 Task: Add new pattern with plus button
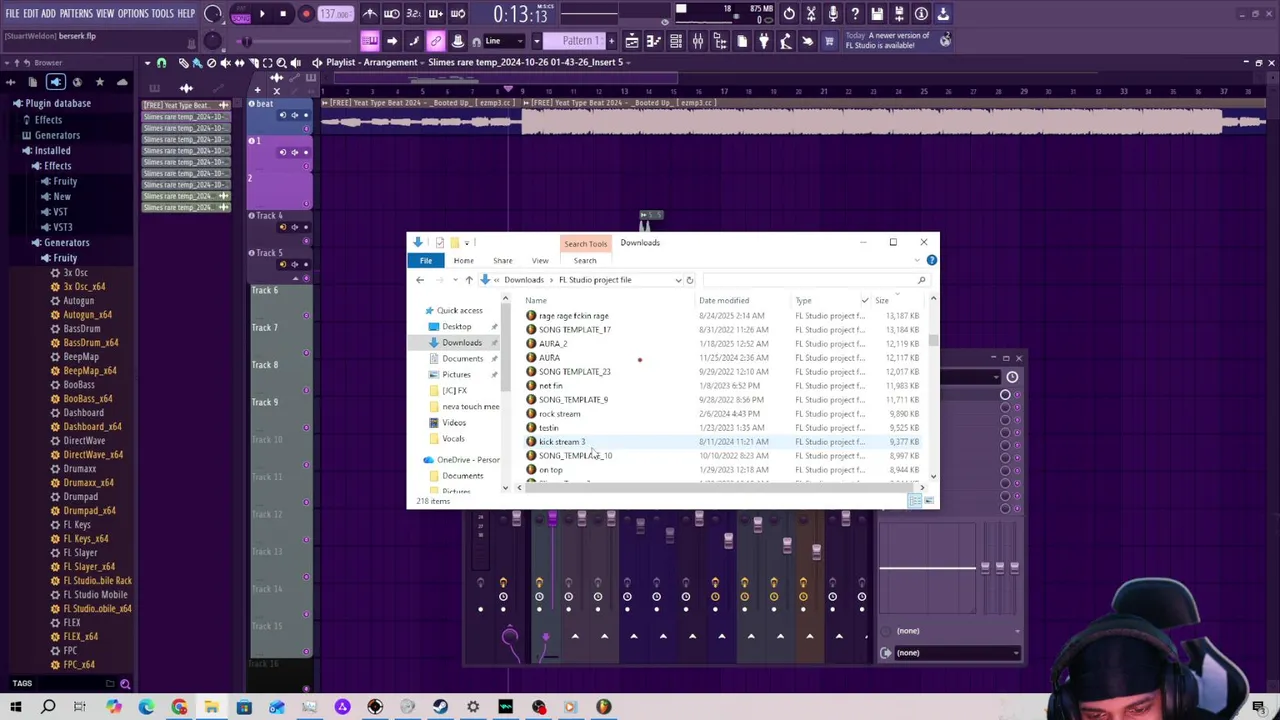point(612,41)
